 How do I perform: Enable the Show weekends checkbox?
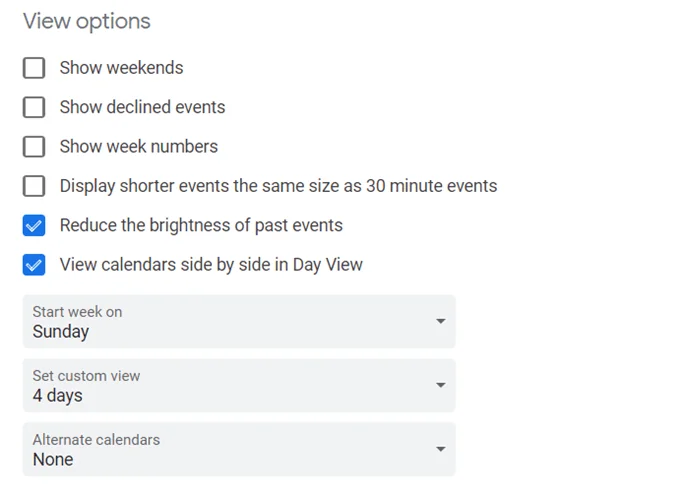point(34,68)
